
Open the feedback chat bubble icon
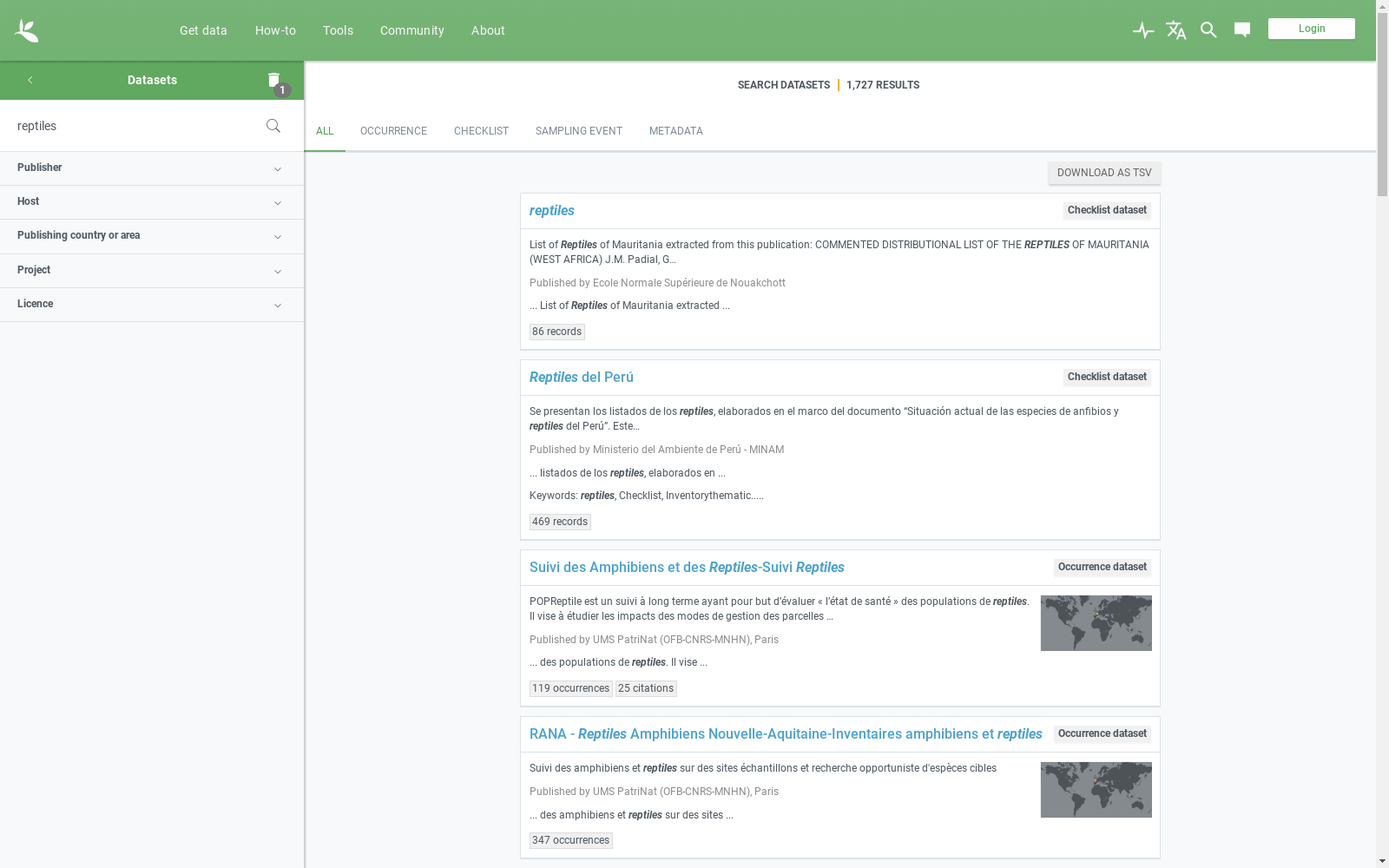[1242, 30]
